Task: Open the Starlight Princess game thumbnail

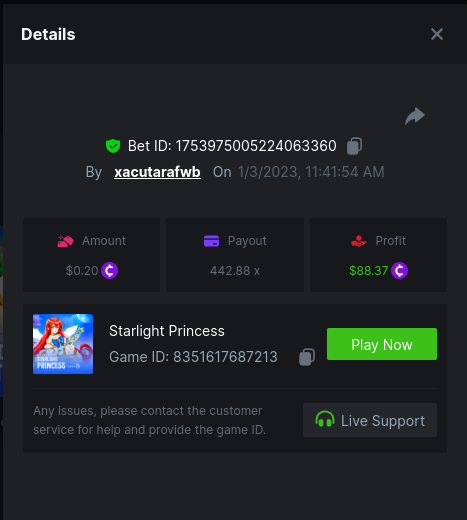Action: click(x=63, y=344)
